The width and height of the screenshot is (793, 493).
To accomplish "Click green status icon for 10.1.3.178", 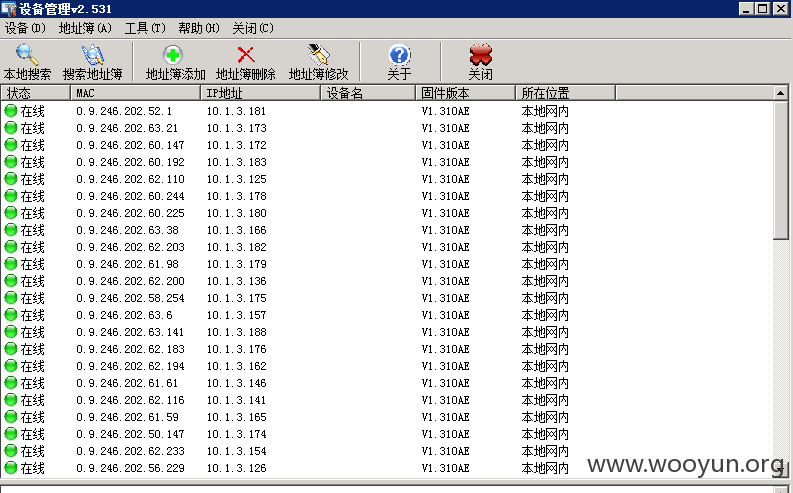I will 11,196.
